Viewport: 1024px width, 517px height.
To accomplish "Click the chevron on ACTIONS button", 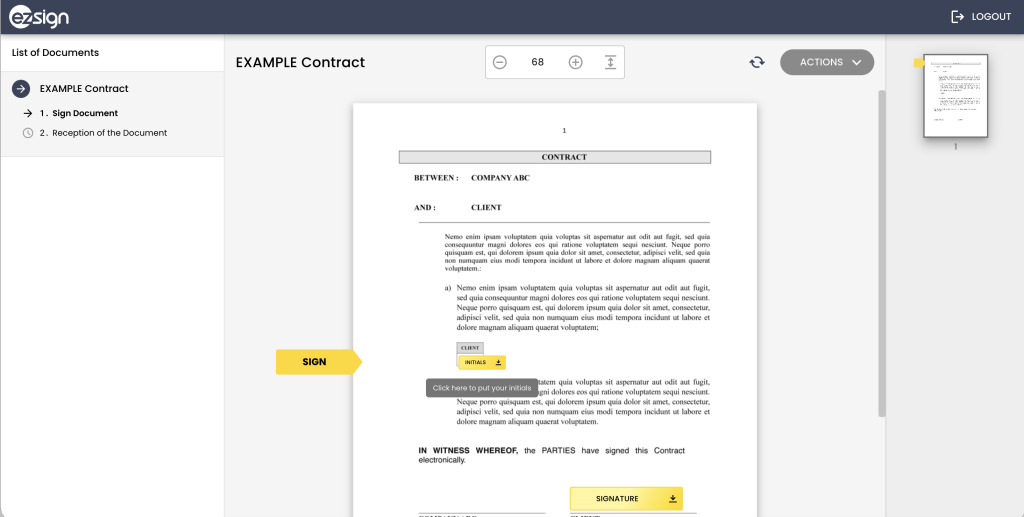I will pos(857,62).
